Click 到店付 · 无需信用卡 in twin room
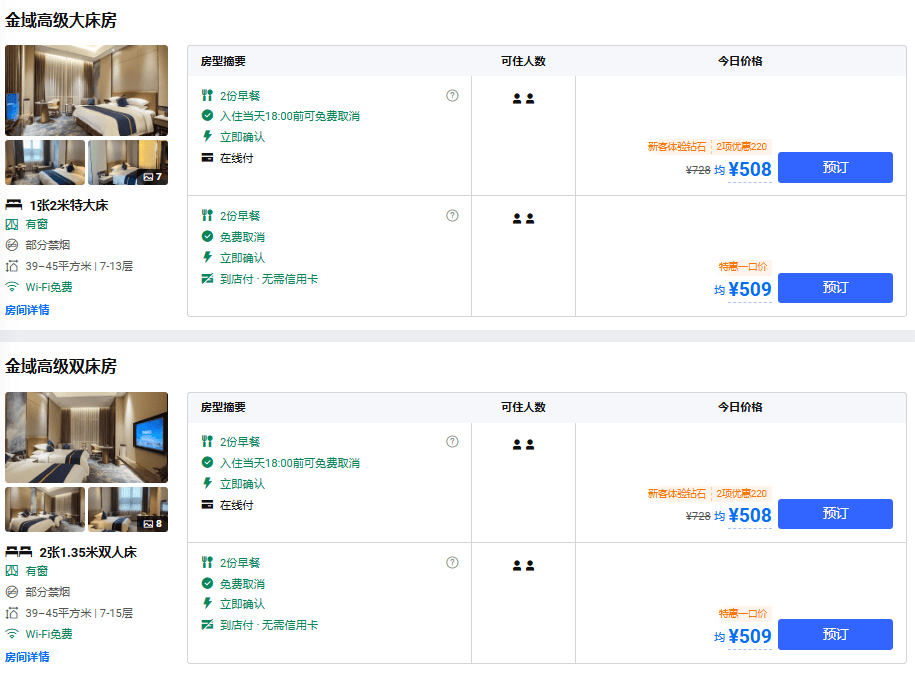The width and height of the screenshot is (915, 676). (x=268, y=625)
